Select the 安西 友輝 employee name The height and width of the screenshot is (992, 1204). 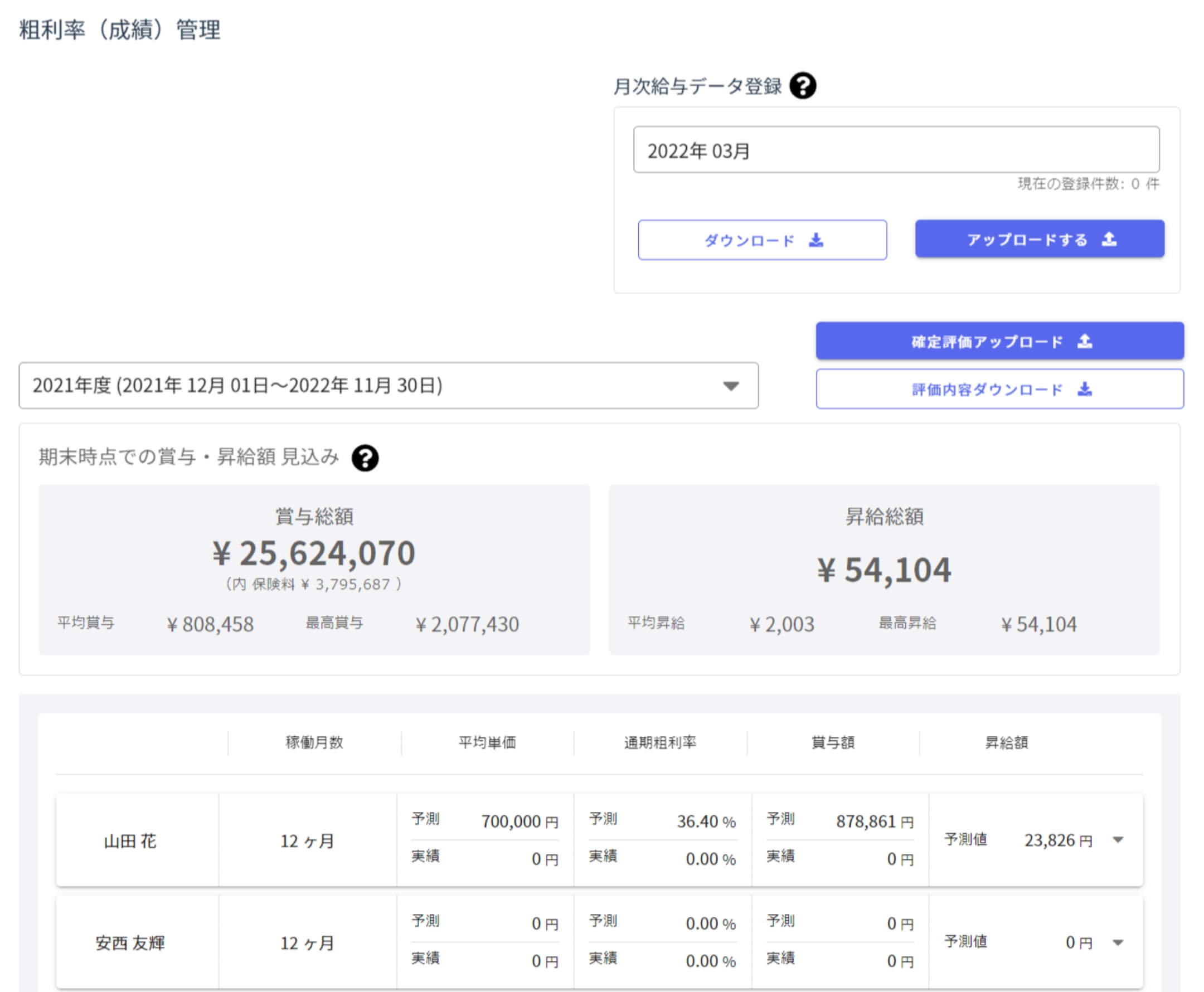pyautogui.click(x=130, y=943)
